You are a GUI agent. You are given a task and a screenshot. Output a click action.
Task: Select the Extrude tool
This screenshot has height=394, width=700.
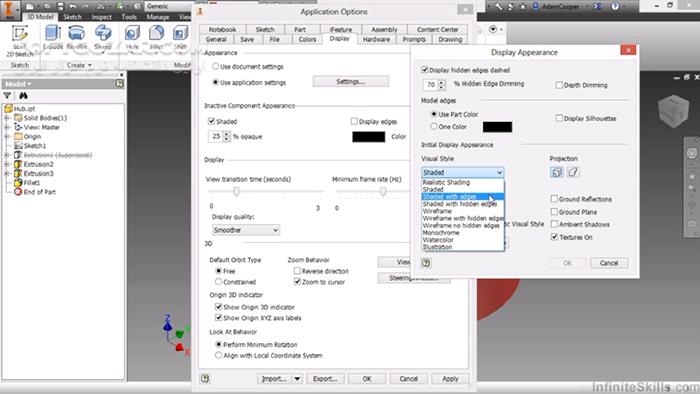coord(53,37)
